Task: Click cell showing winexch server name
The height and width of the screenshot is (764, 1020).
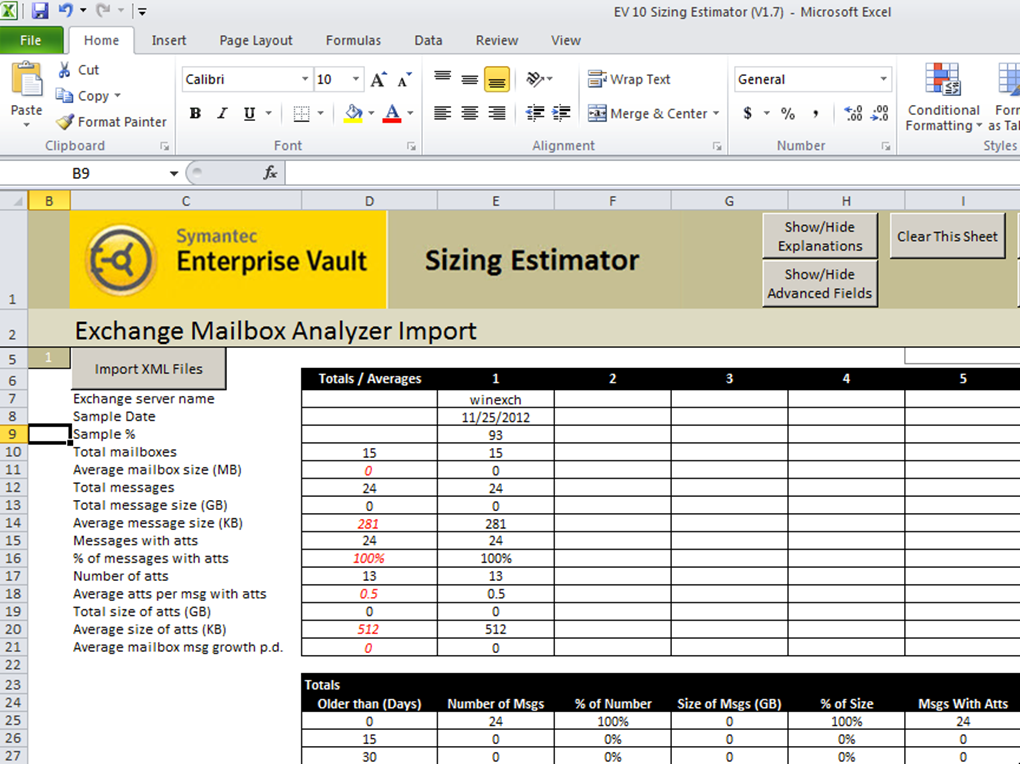Action: 496,400
